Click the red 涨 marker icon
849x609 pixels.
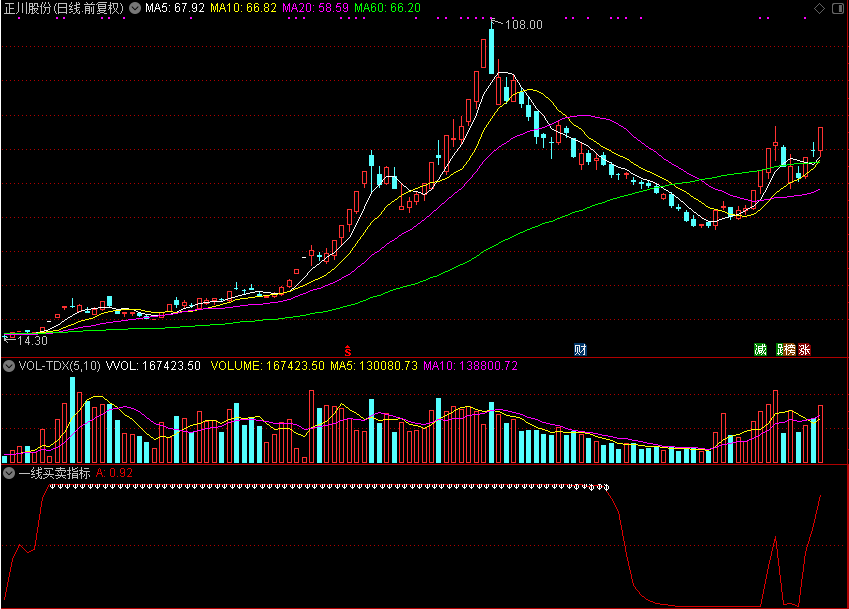point(805,350)
